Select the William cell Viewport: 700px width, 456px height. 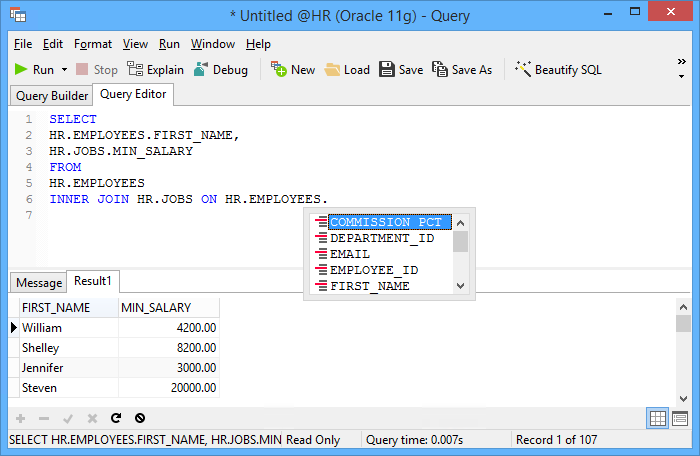(x=69, y=328)
